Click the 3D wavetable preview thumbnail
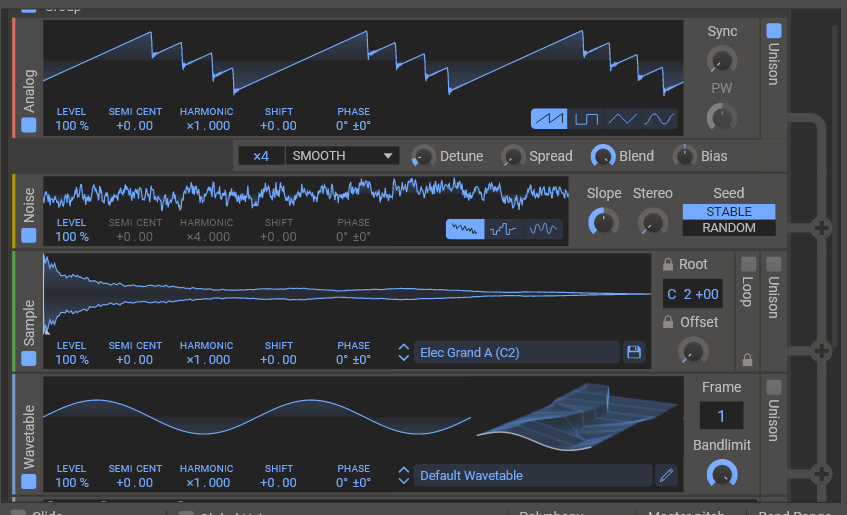 (578, 417)
